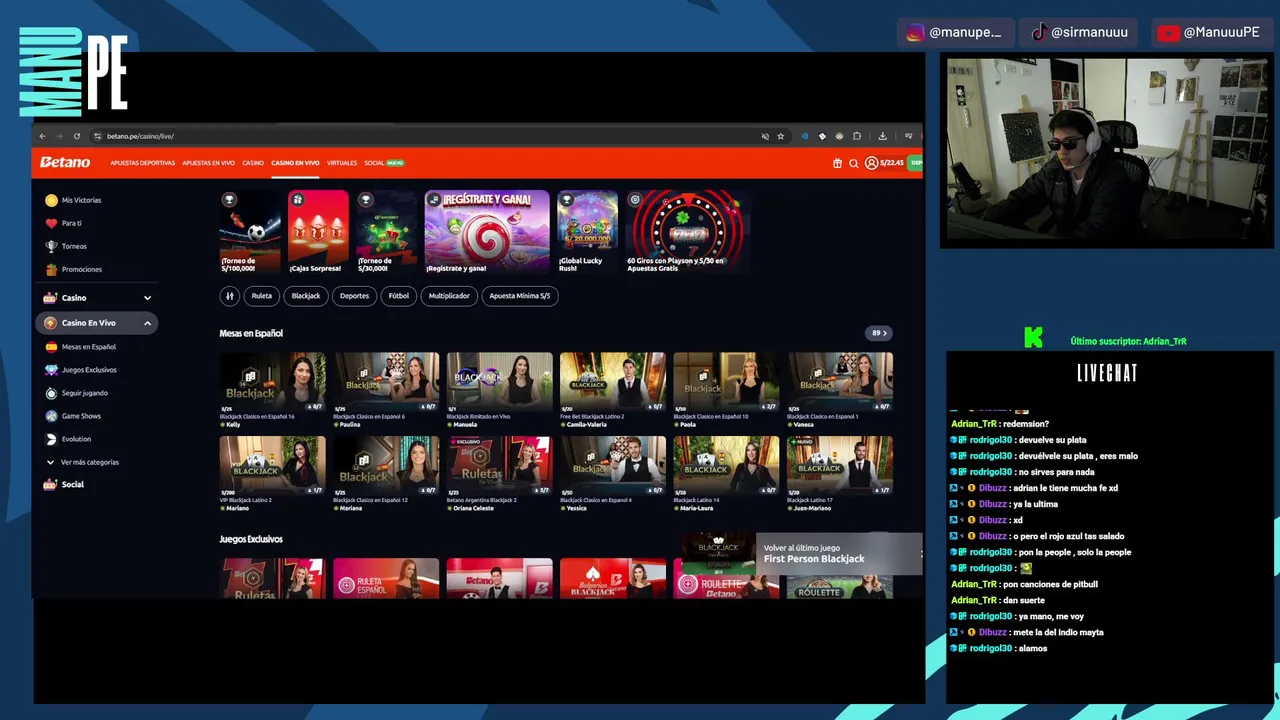Open the ¡Regístrate y gana! promo banner
The width and height of the screenshot is (1280, 720).
tap(487, 232)
